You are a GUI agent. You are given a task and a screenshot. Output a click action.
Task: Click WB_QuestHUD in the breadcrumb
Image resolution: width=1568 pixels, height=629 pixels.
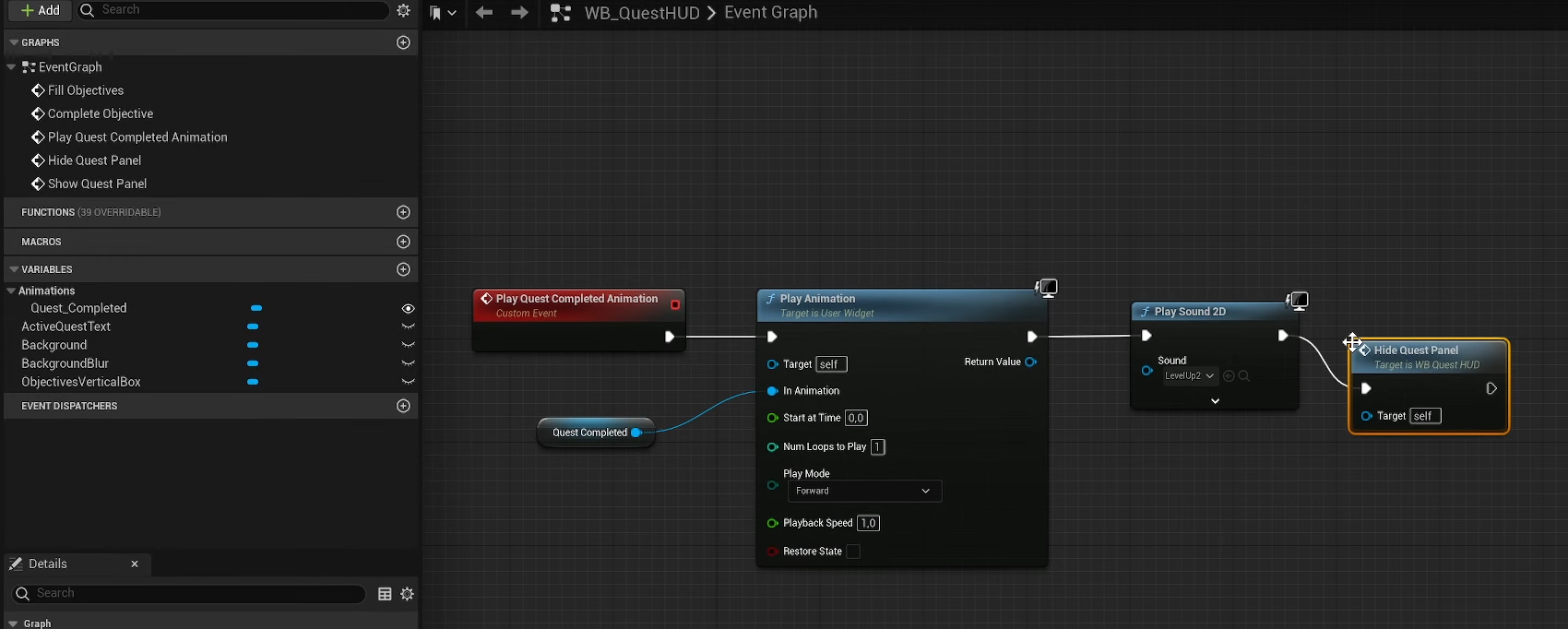click(x=641, y=13)
